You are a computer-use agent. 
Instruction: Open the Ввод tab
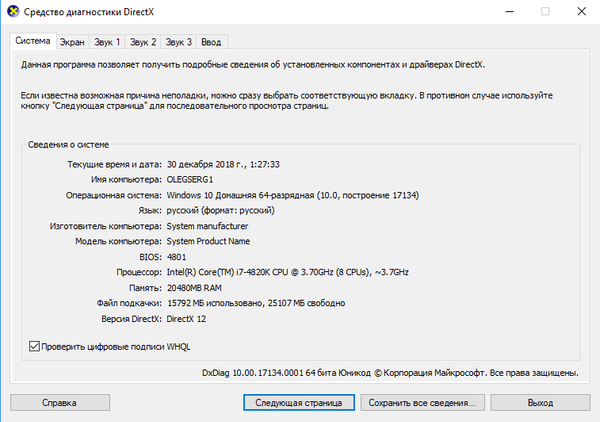click(211, 42)
